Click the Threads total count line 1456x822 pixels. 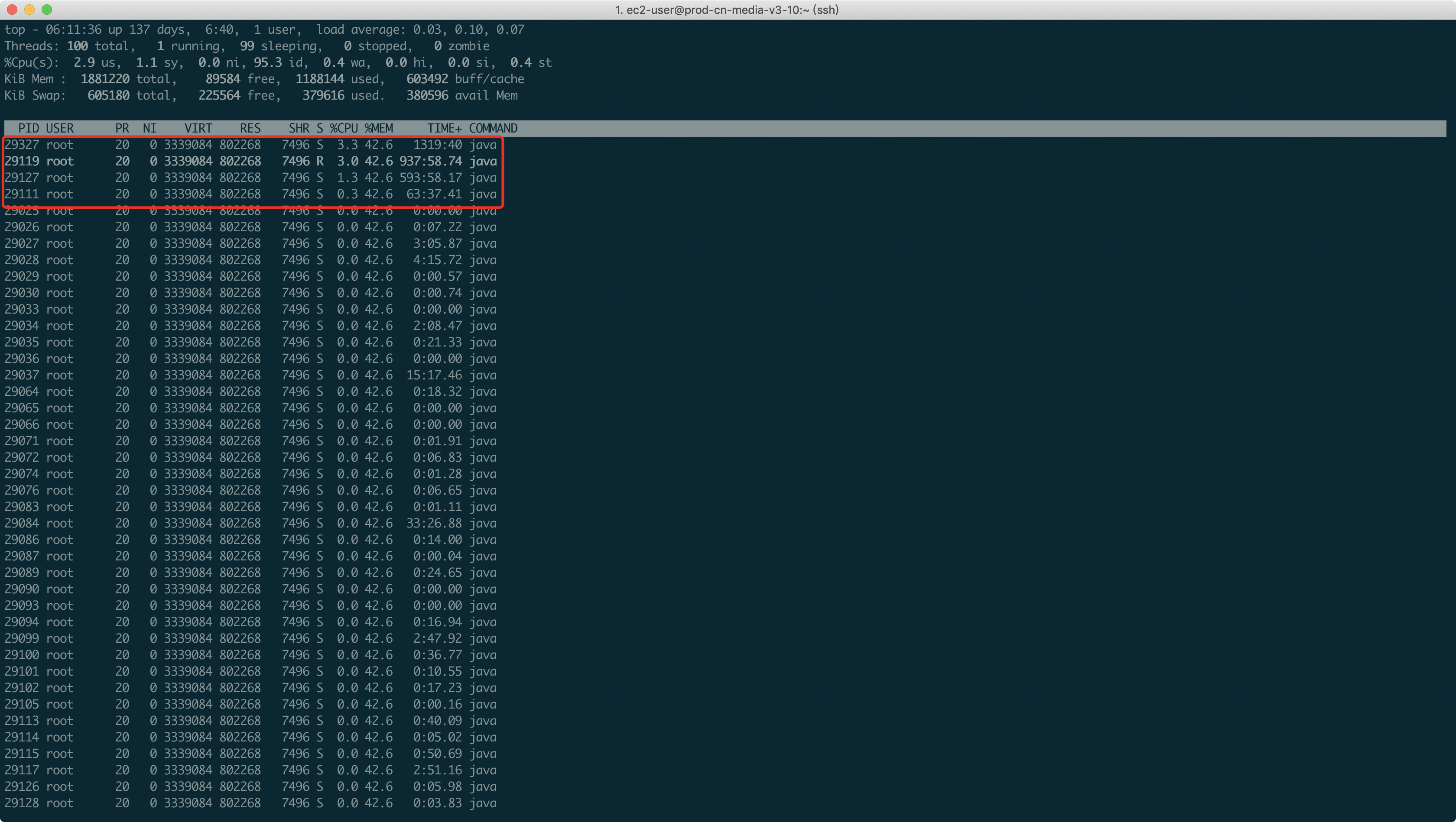[247, 46]
